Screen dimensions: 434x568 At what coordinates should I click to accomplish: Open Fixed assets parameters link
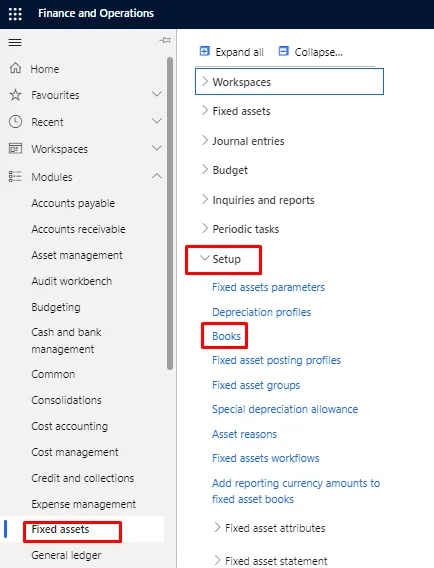point(268,287)
